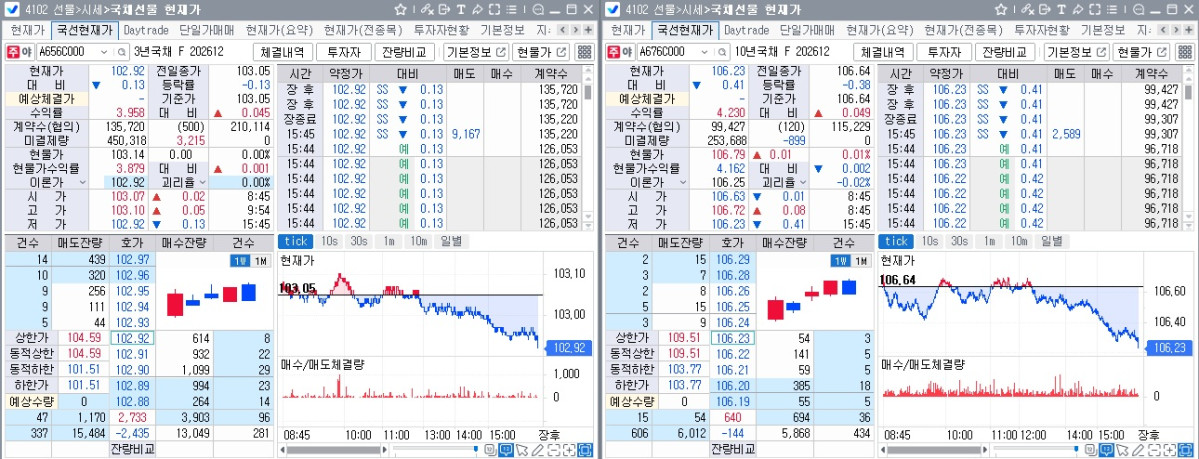This screenshot has width=1199, height=459.
Task: Click grid layout icon in left window
Action: [x=584, y=52]
